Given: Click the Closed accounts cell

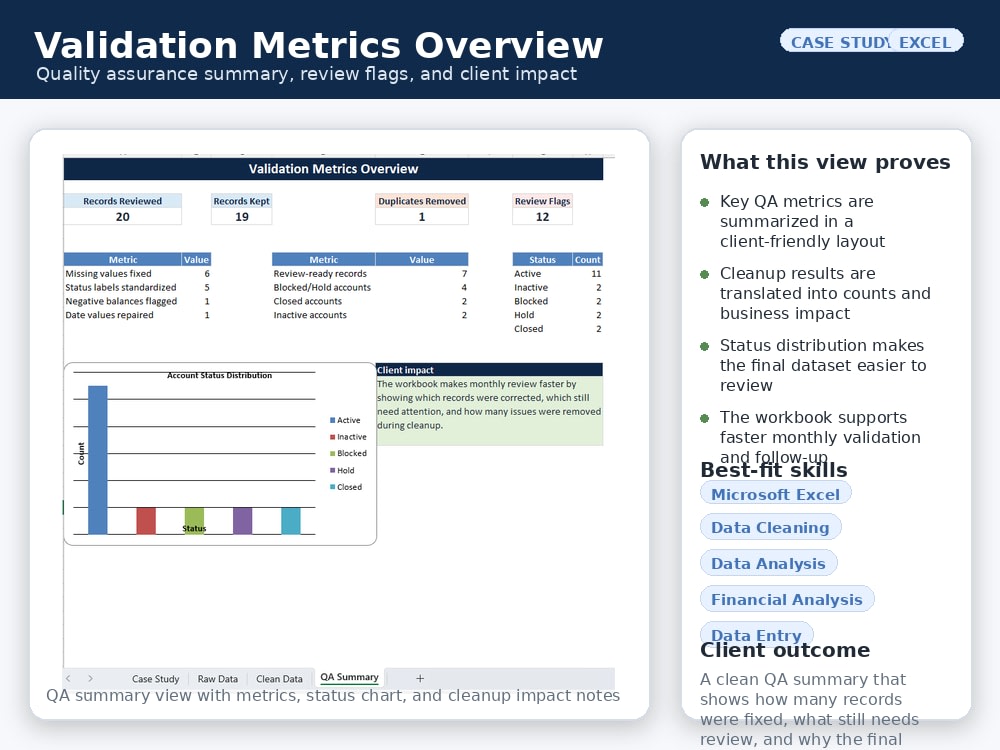Looking at the screenshot, I should coord(323,301).
